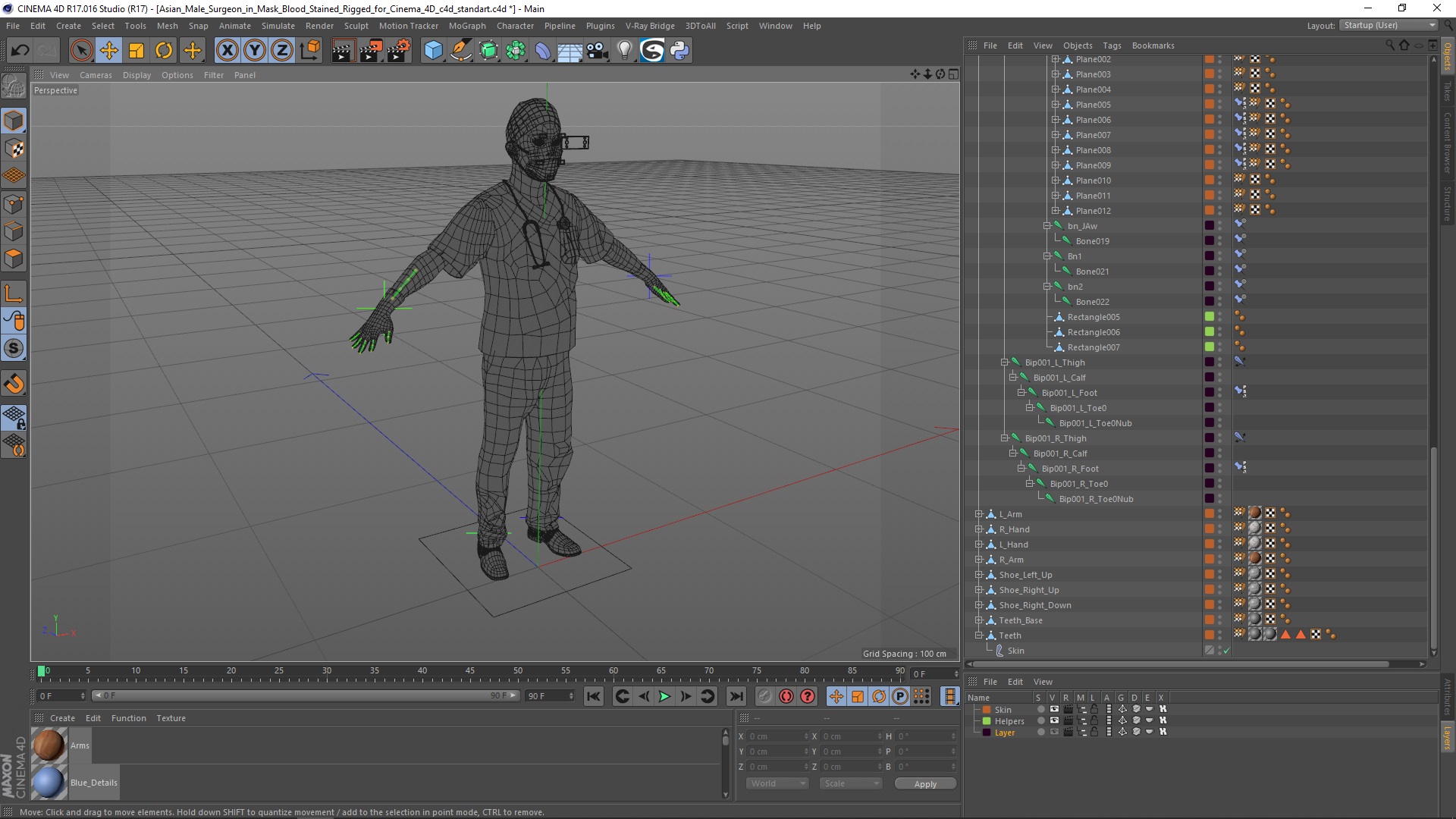Collapse Bip001_R_Thigh hierarchy
1456x819 pixels.
coord(1004,438)
